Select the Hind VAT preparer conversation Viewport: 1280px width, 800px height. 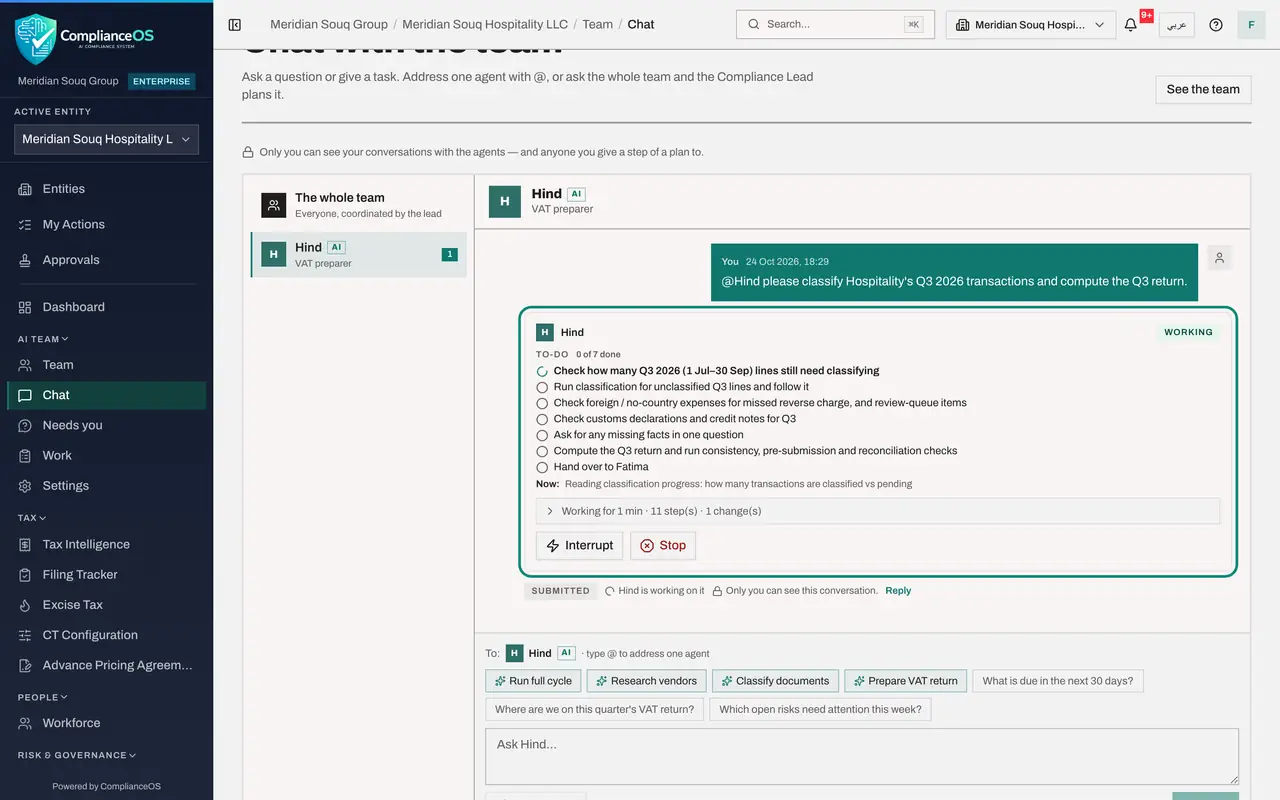tap(359, 255)
